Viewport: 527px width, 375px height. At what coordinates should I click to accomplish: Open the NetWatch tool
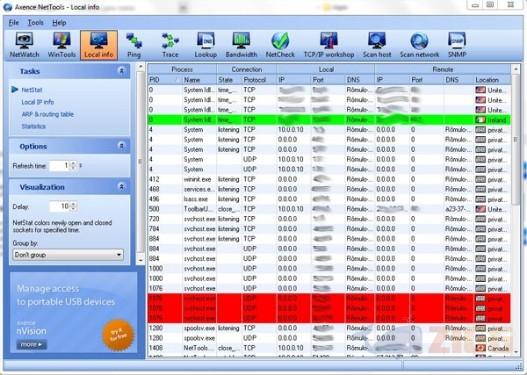click(x=24, y=45)
